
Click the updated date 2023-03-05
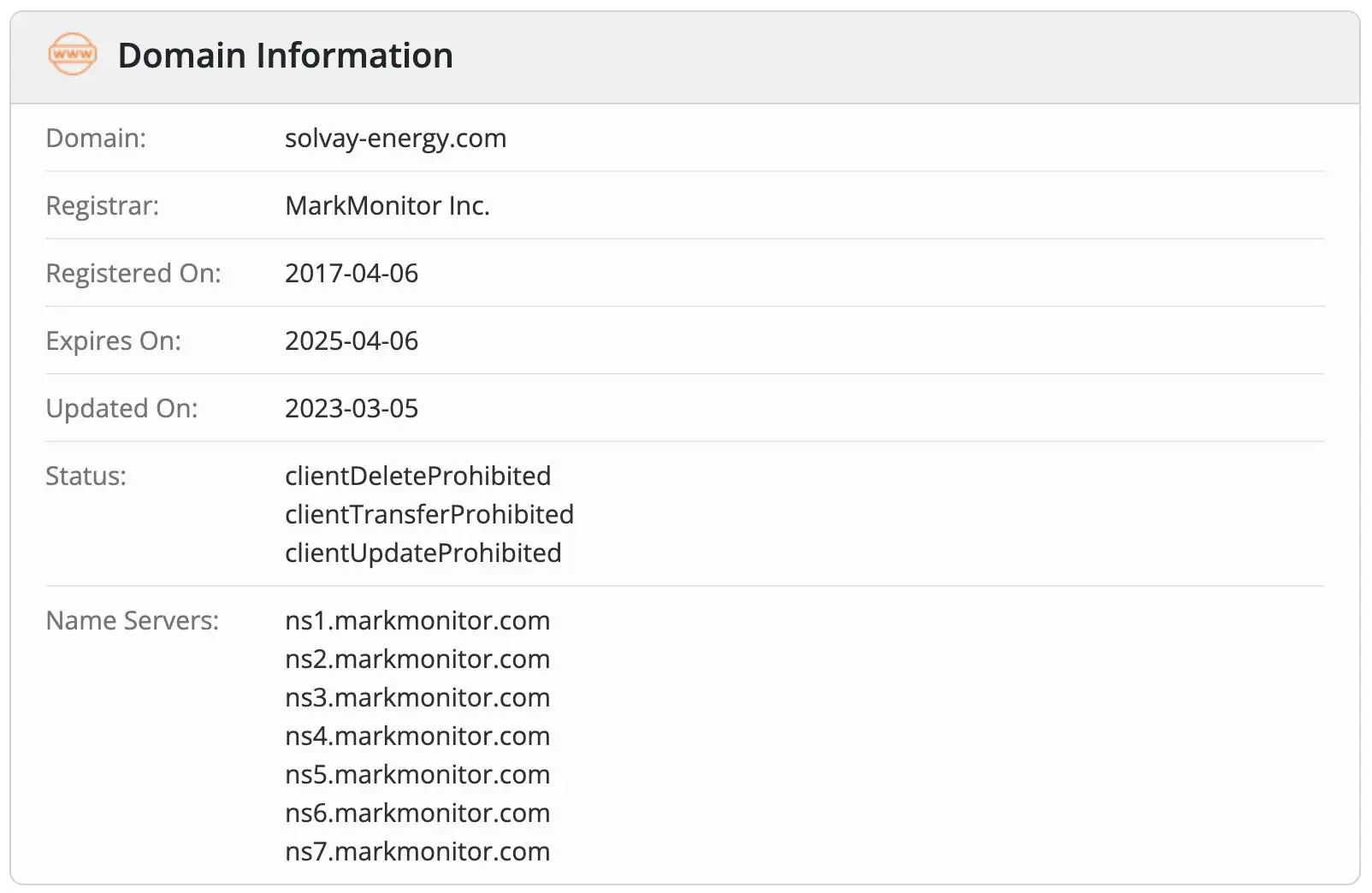tap(351, 408)
